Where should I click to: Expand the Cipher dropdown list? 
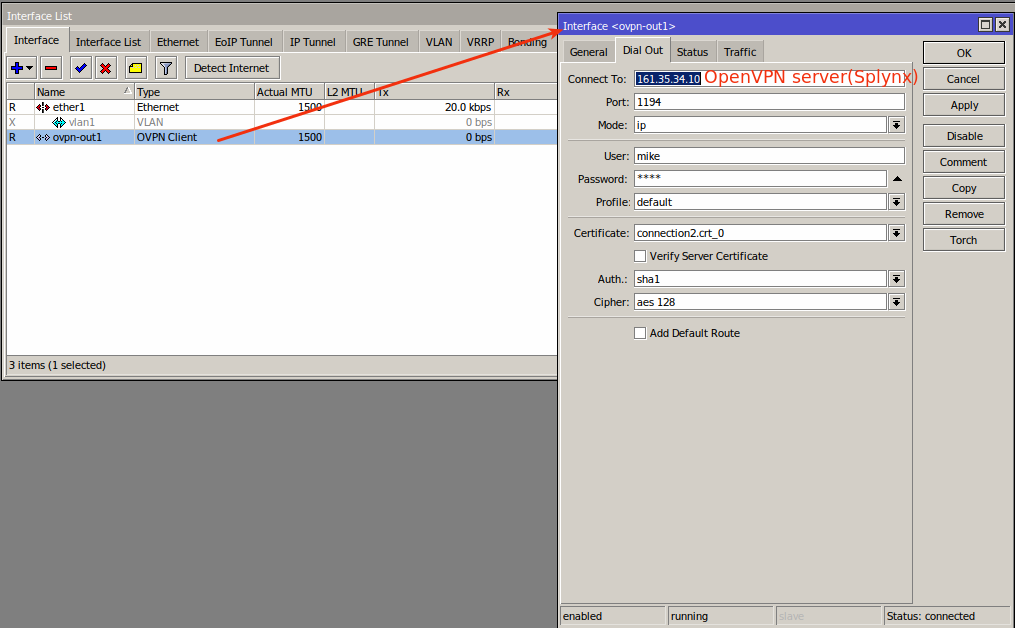897,302
